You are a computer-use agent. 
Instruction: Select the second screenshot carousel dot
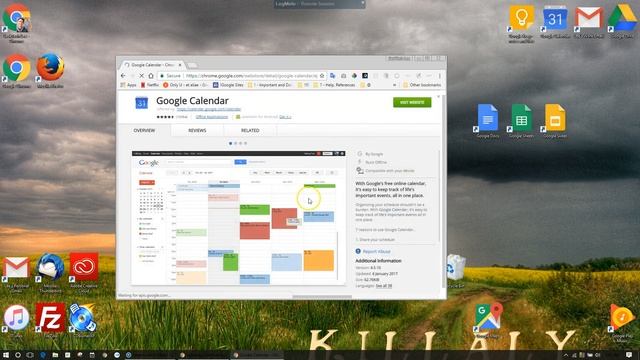click(x=236, y=143)
